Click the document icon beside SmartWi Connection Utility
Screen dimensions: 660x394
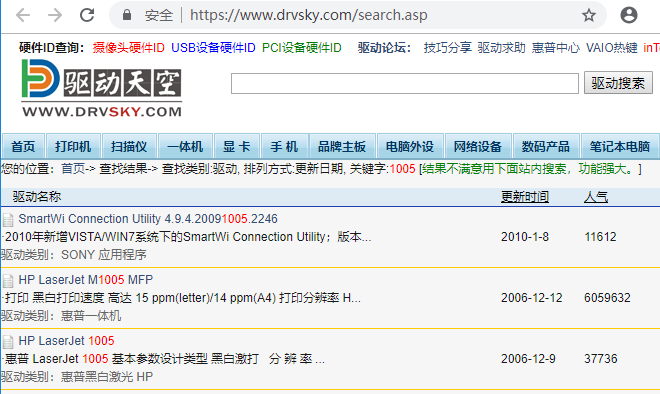coord(8,220)
